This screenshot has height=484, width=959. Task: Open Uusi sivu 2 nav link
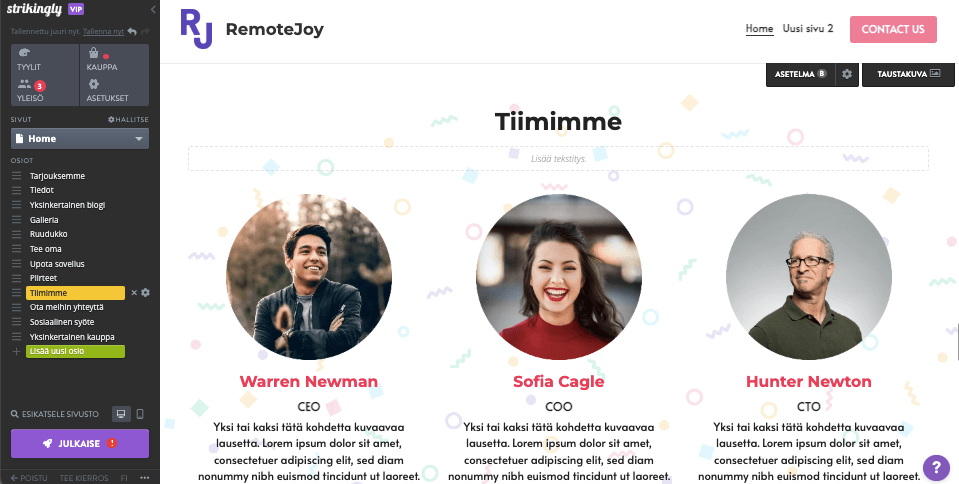point(808,29)
